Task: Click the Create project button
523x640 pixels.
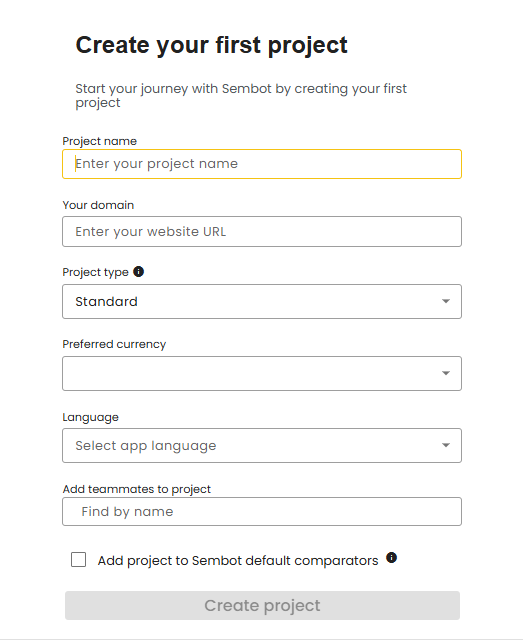Action: (x=262, y=605)
